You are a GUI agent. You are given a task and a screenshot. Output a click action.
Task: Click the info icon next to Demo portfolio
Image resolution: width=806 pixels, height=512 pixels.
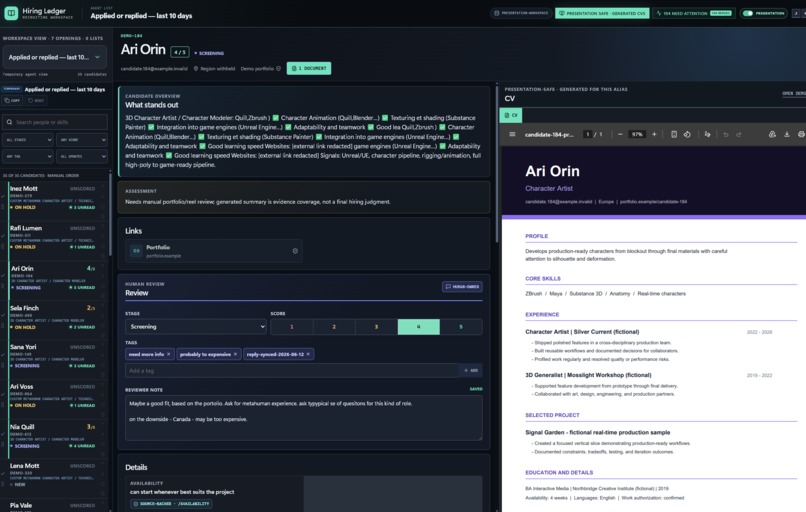[279, 68]
